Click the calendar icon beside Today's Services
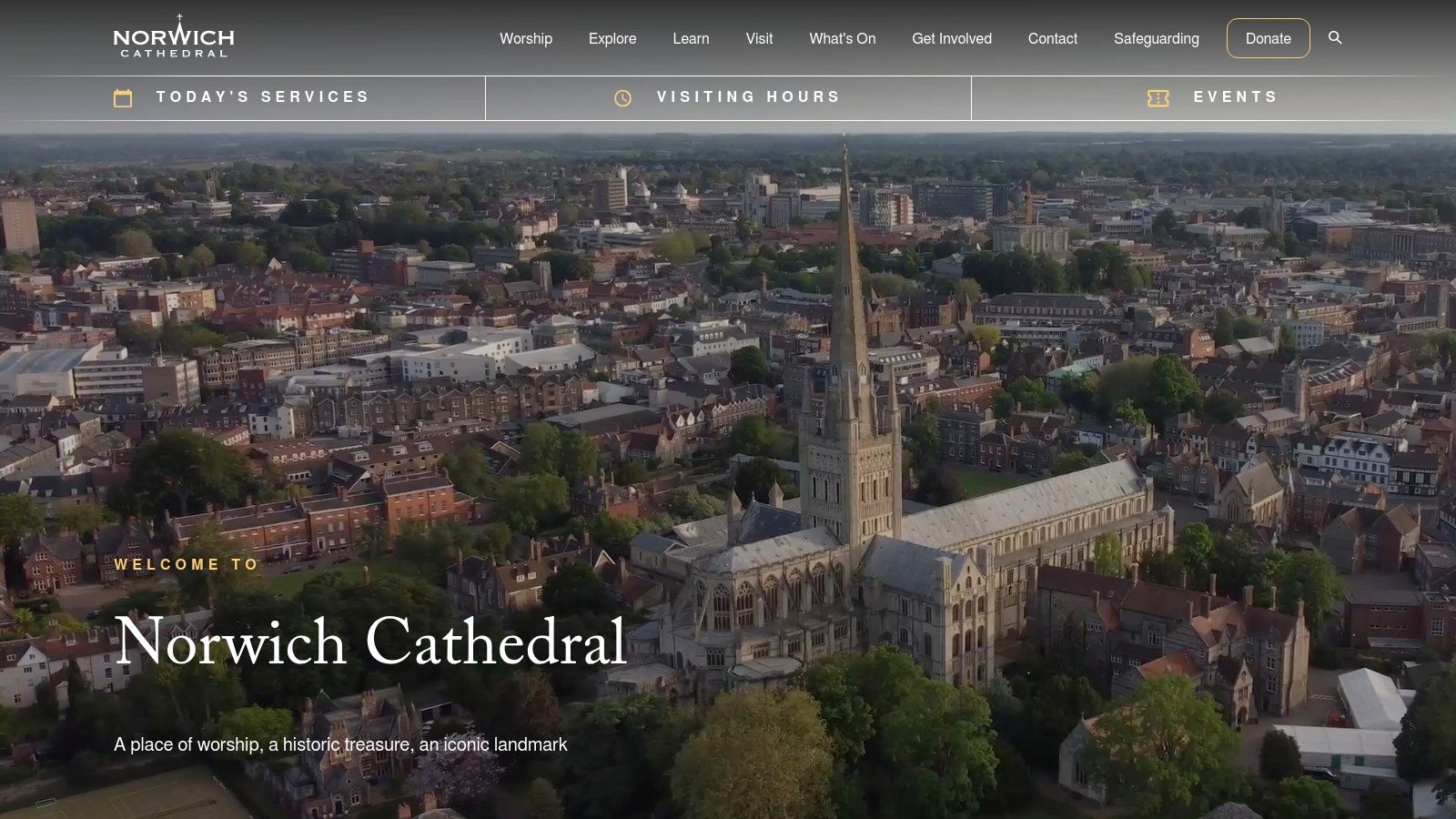 (x=125, y=96)
